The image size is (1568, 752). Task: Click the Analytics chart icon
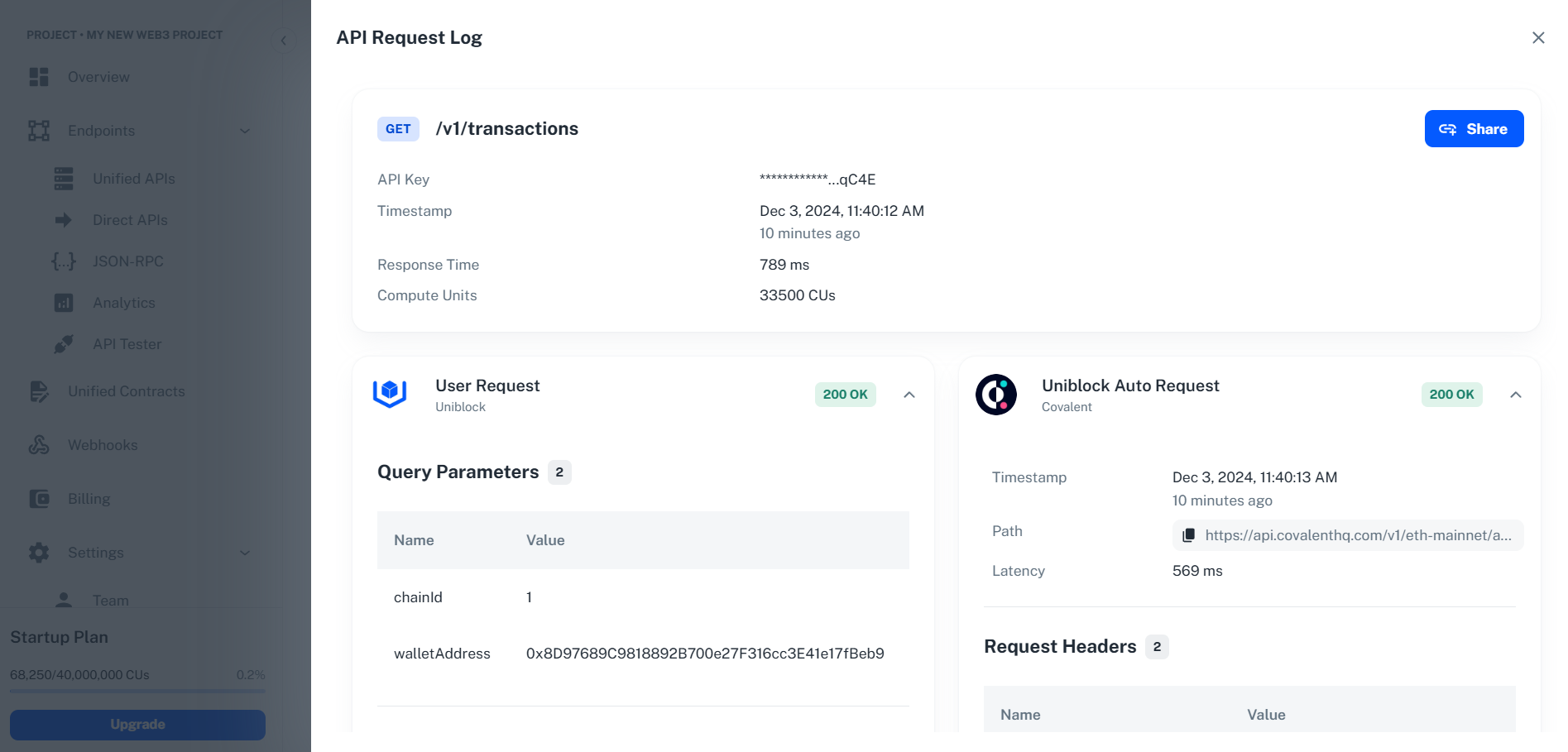coord(64,303)
